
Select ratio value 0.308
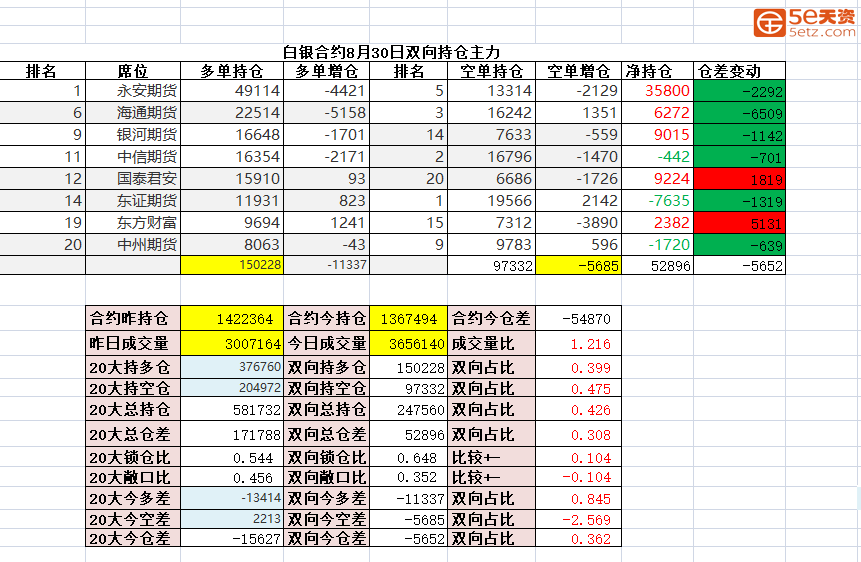(578, 434)
